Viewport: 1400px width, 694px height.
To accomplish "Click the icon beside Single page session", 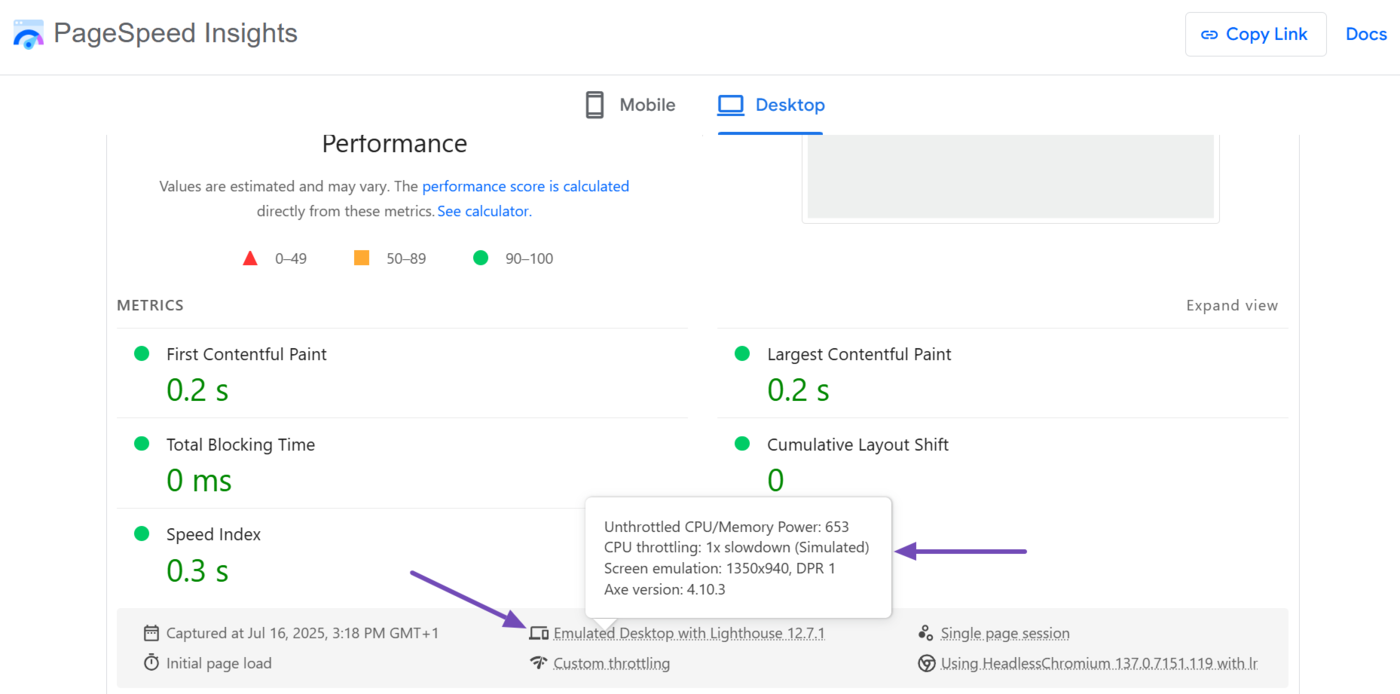I will click(925, 633).
